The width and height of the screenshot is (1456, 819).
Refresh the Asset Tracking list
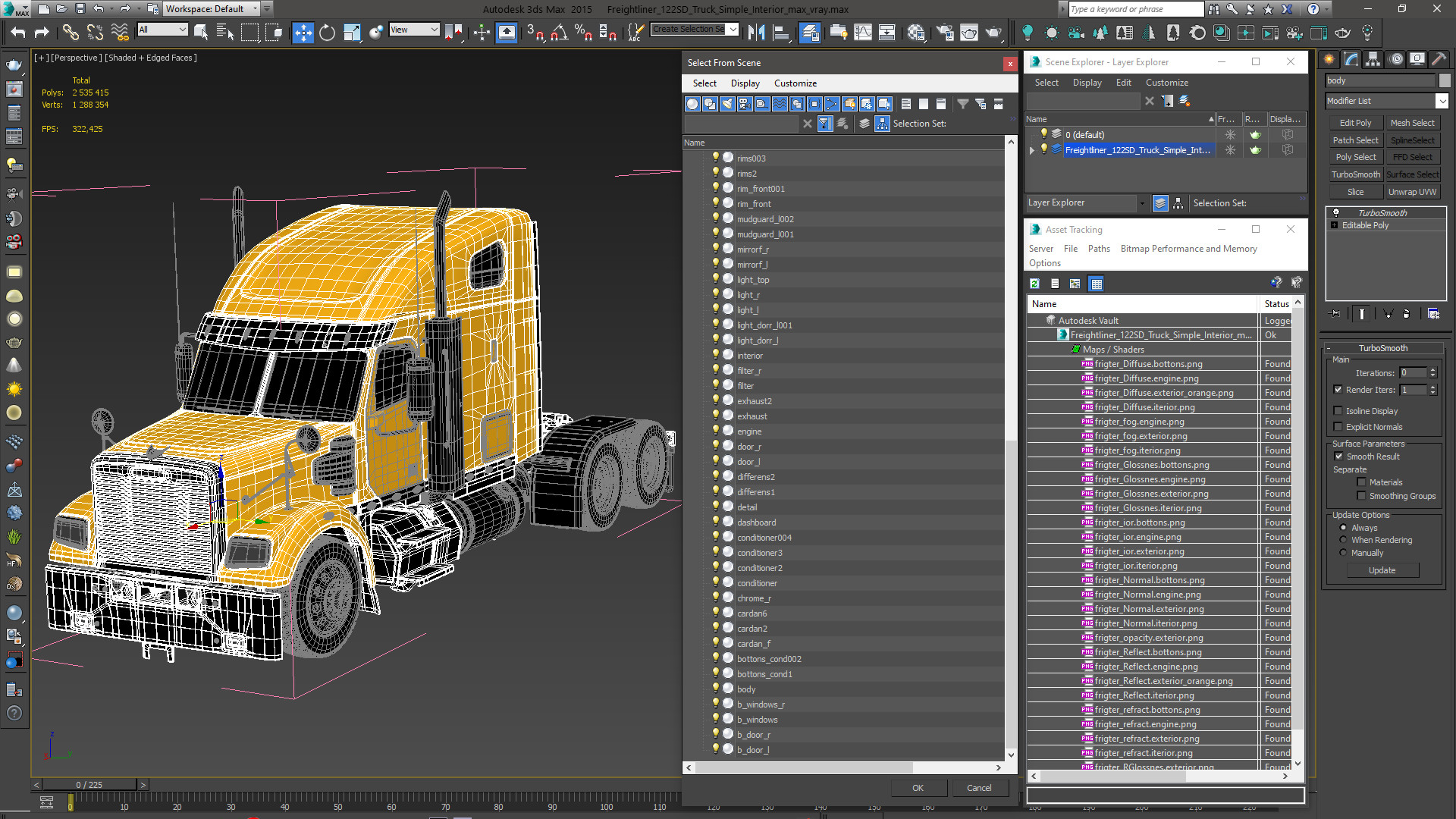pyautogui.click(x=1034, y=284)
